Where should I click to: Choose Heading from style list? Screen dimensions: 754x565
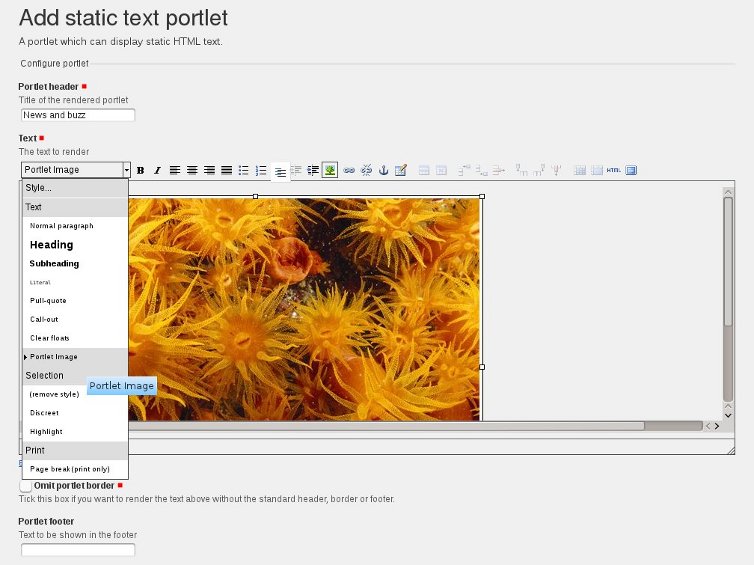tap(52, 245)
